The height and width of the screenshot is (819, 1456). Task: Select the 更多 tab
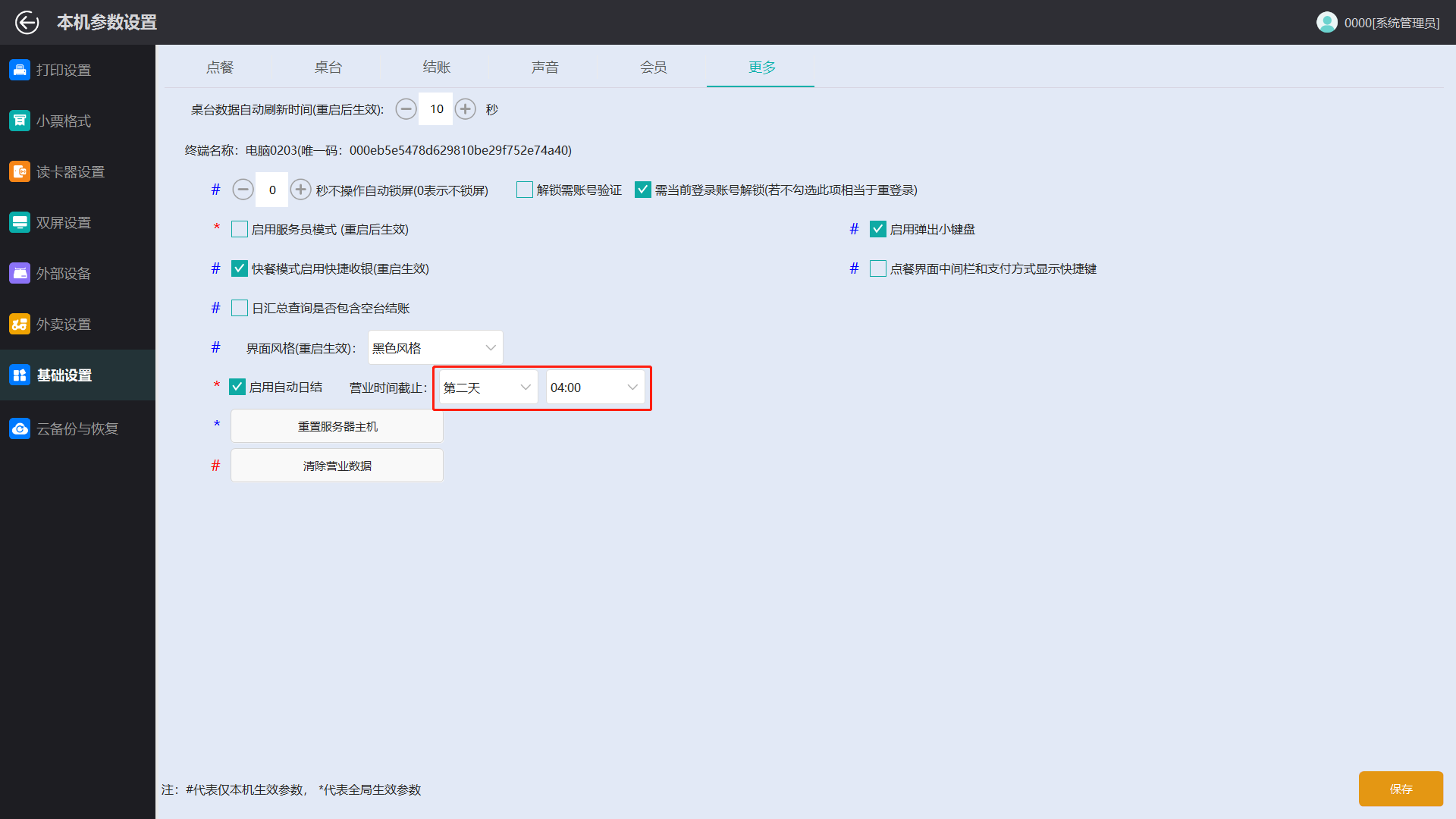(x=762, y=67)
